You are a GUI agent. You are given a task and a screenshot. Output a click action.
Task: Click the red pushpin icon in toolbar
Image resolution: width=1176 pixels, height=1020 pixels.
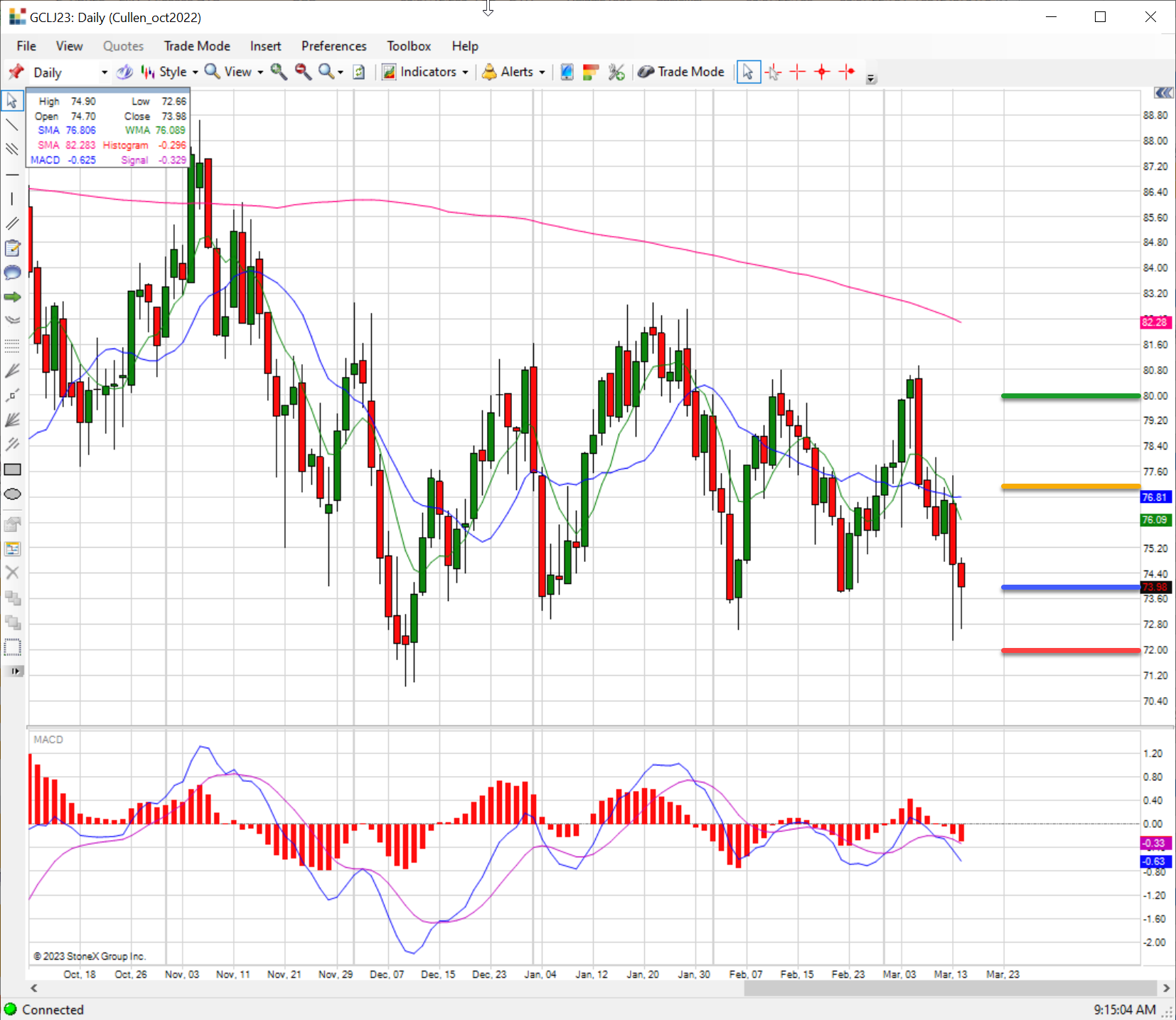pyautogui.click(x=16, y=72)
